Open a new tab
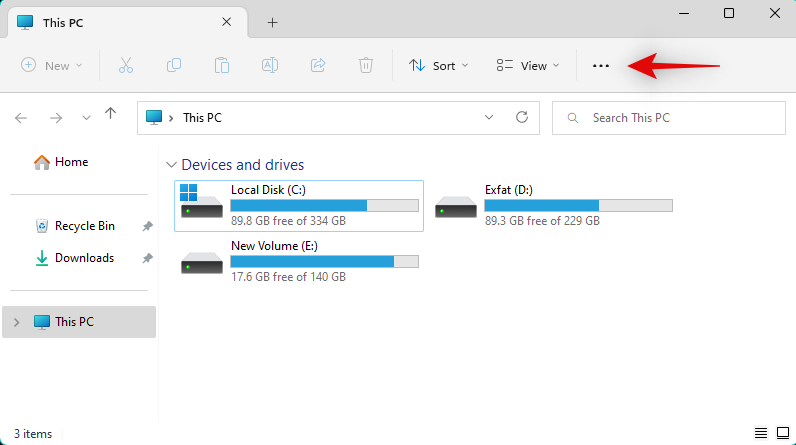 (x=272, y=22)
